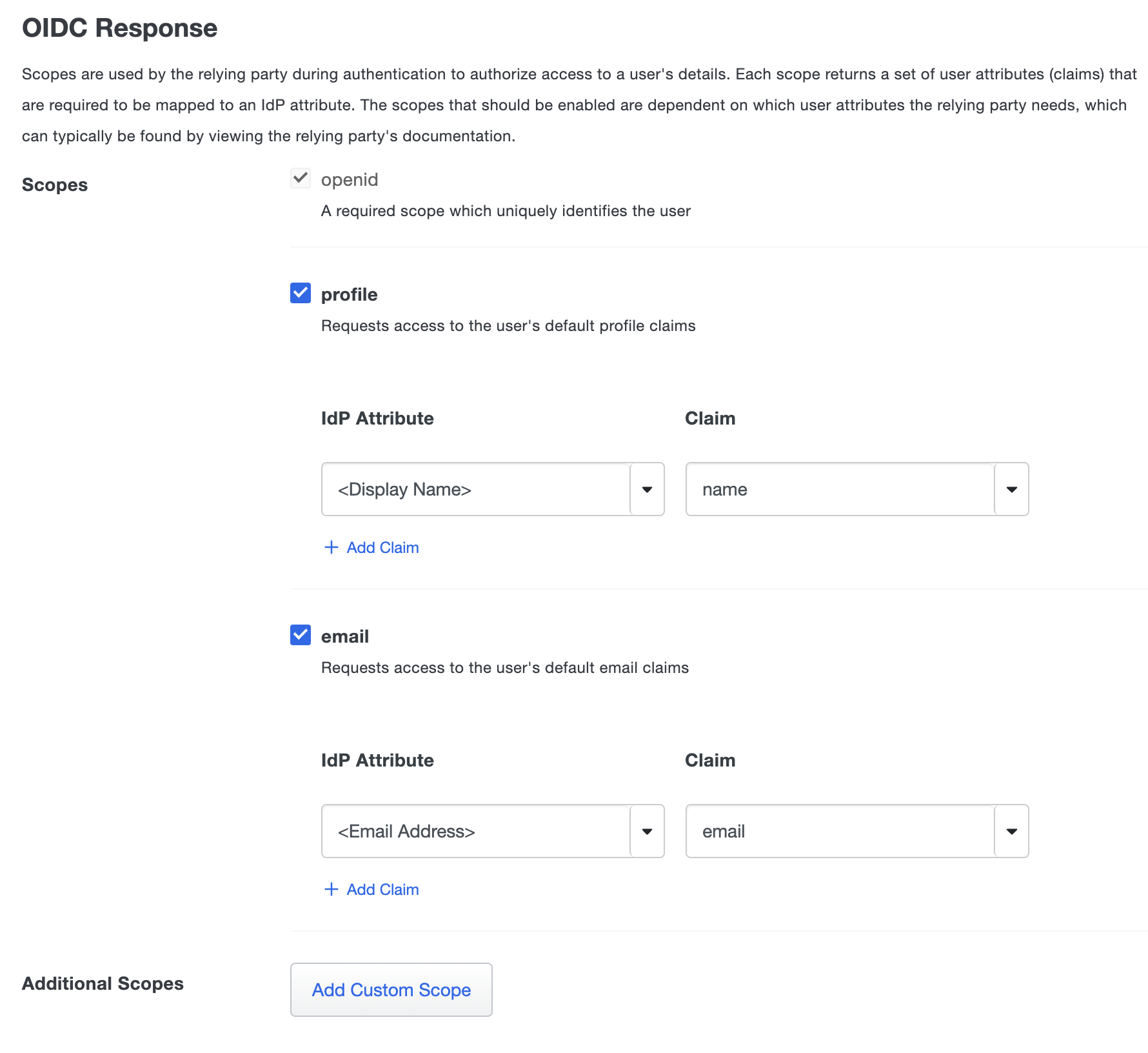The width and height of the screenshot is (1148, 1053).
Task: Select the email scope label
Action: [345, 636]
